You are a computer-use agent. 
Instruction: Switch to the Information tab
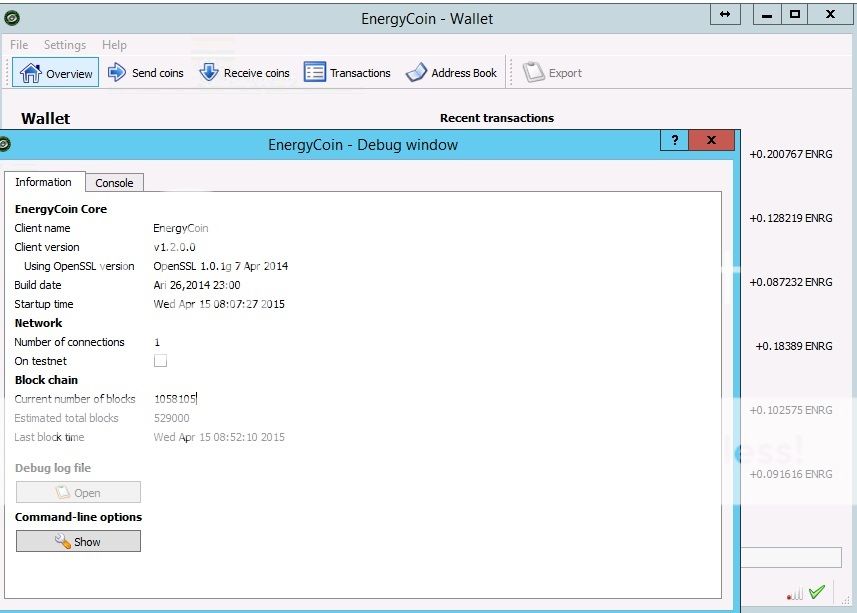tap(44, 182)
